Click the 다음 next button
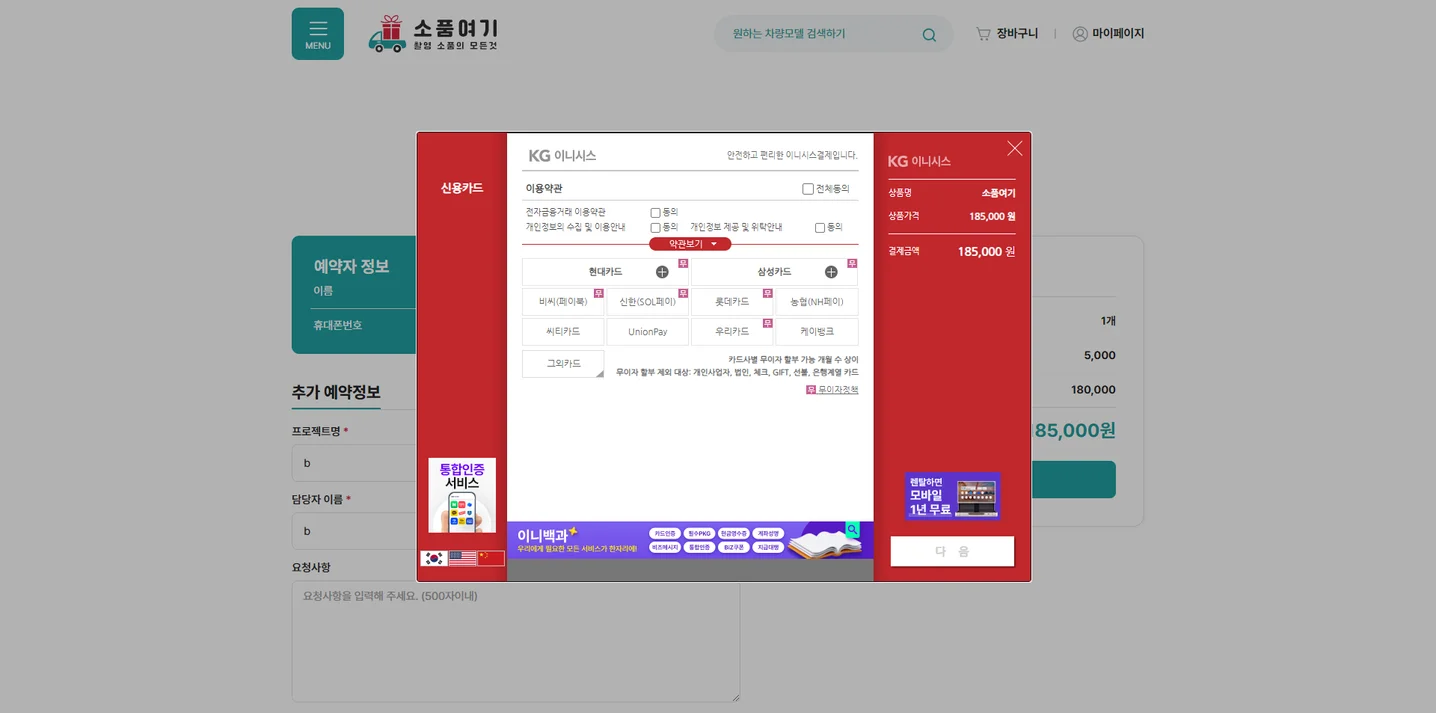Viewport: 1436px width, 713px height. (952, 551)
